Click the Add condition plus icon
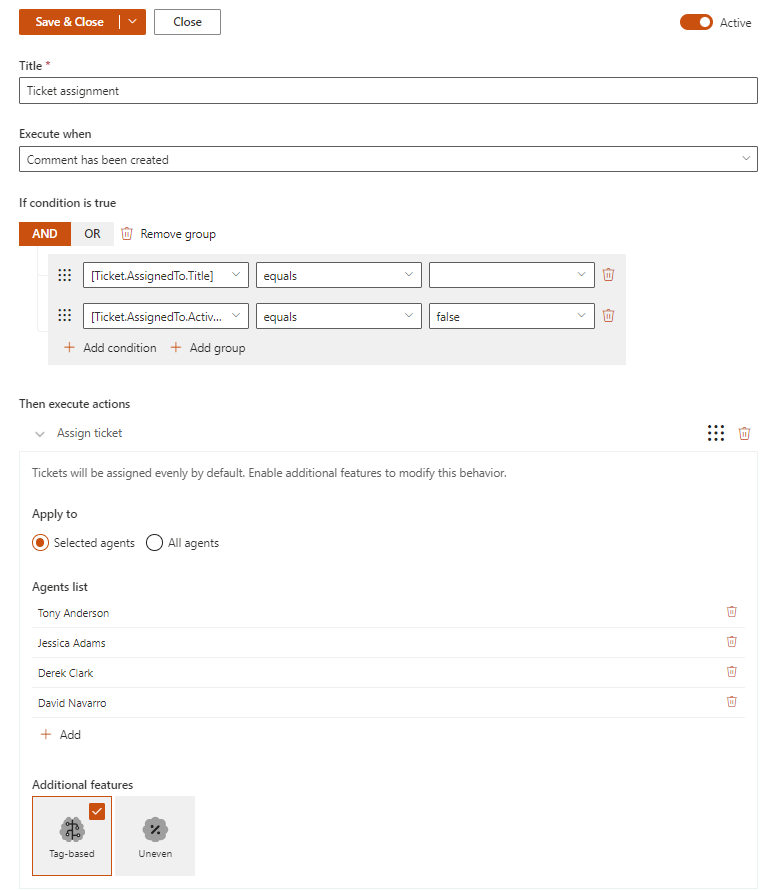 (69, 347)
